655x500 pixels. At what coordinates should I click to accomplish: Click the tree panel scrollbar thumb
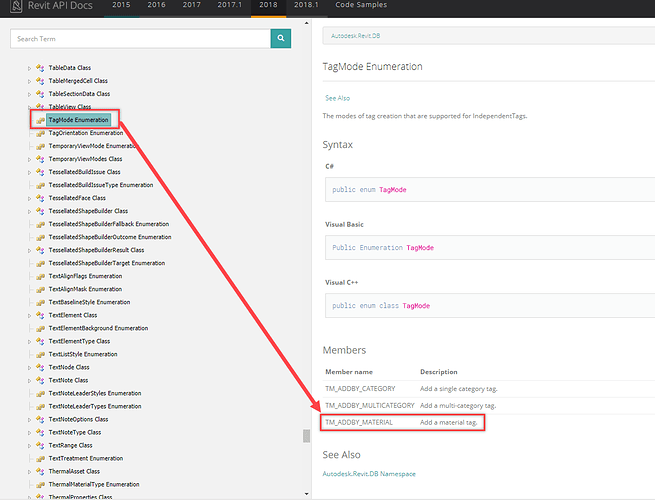tap(307, 436)
